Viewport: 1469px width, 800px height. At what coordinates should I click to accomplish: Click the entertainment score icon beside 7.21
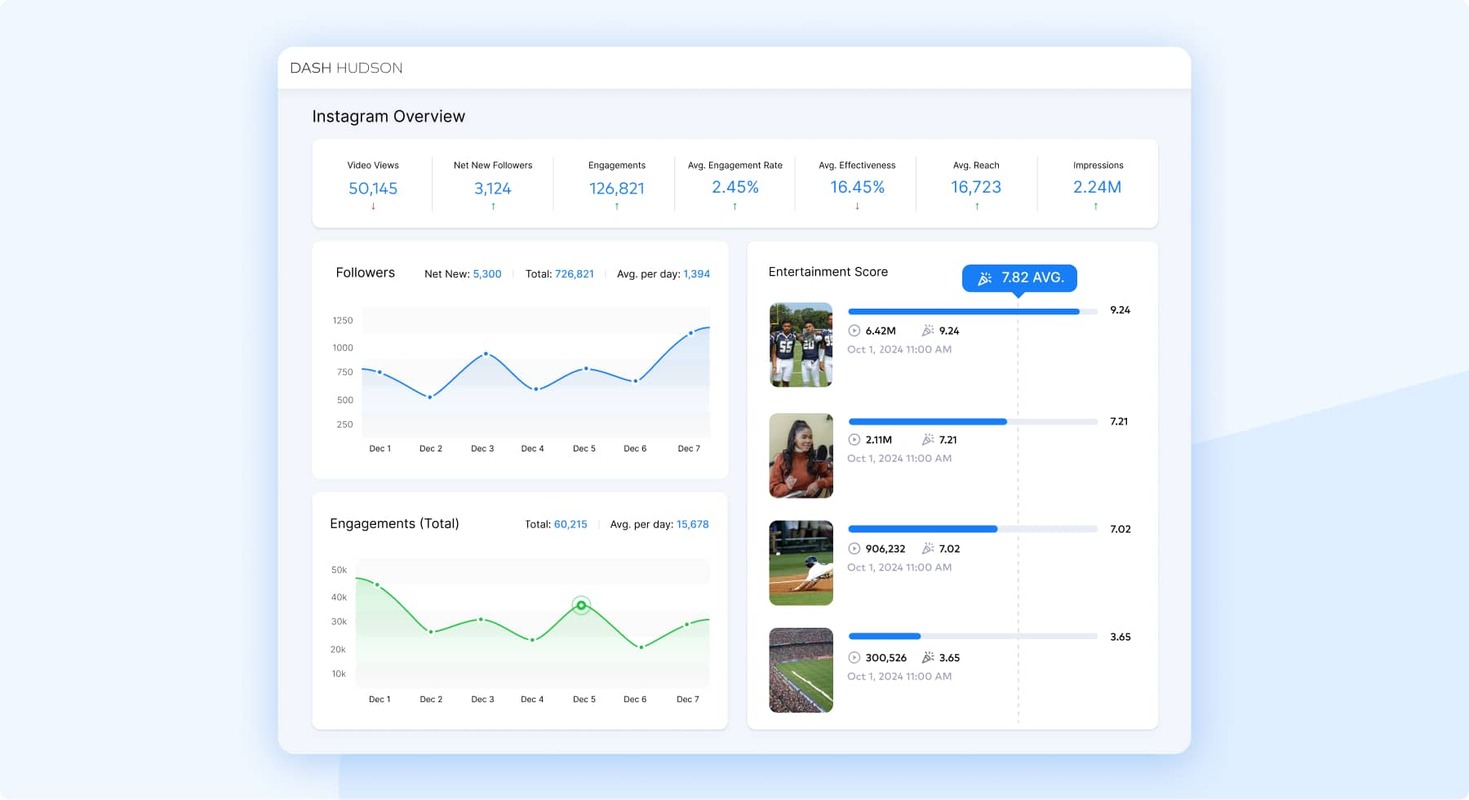coord(928,439)
